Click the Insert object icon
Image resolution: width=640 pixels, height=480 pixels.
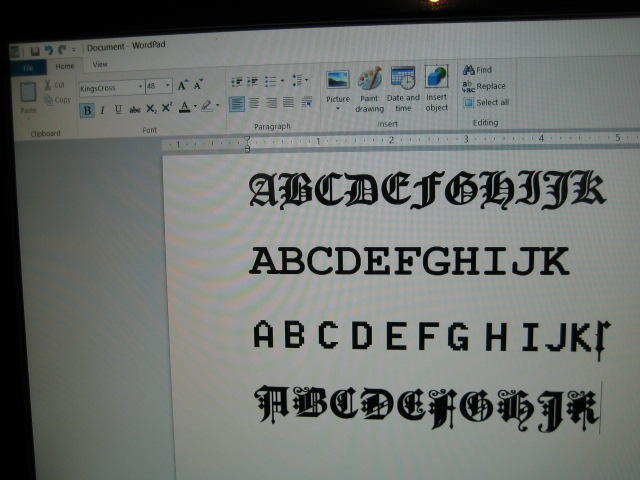[x=436, y=87]
